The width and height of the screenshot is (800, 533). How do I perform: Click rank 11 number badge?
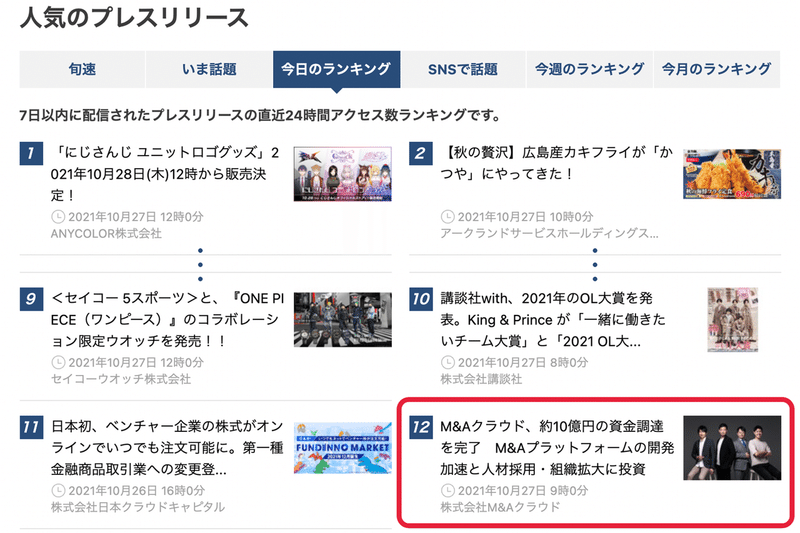31,427
